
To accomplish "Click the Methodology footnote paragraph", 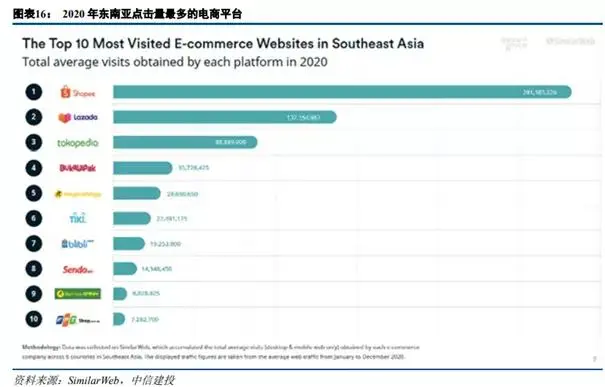I will [x=221, y=352].
